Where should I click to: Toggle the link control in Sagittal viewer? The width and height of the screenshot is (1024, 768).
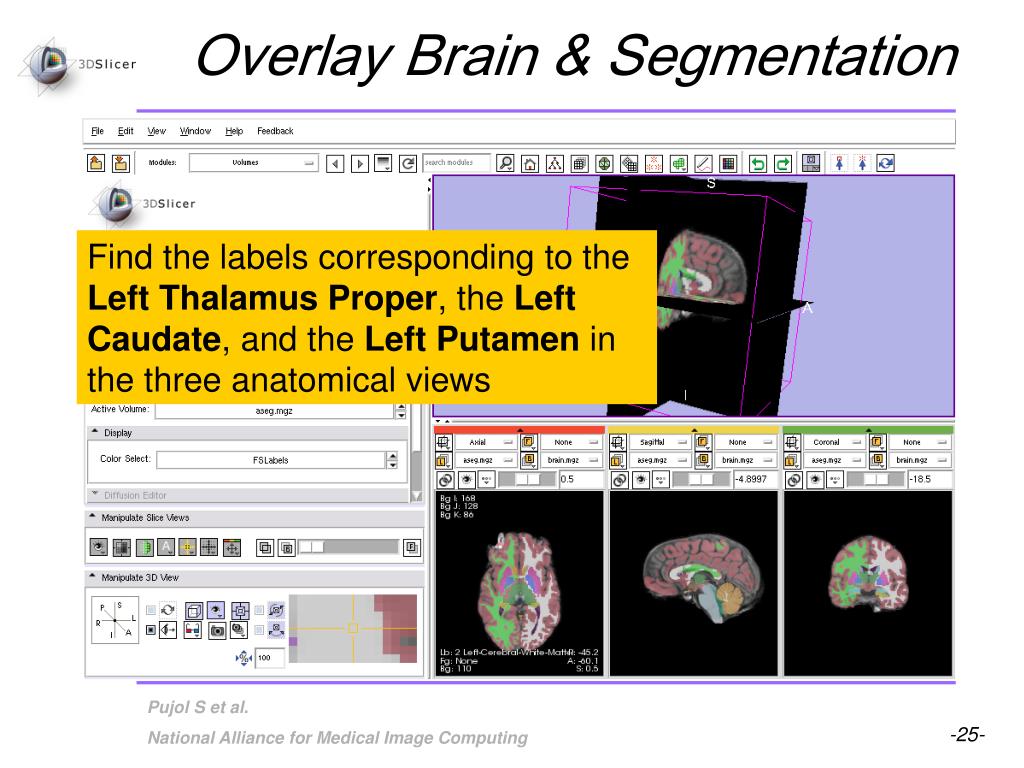click(620, 480)
